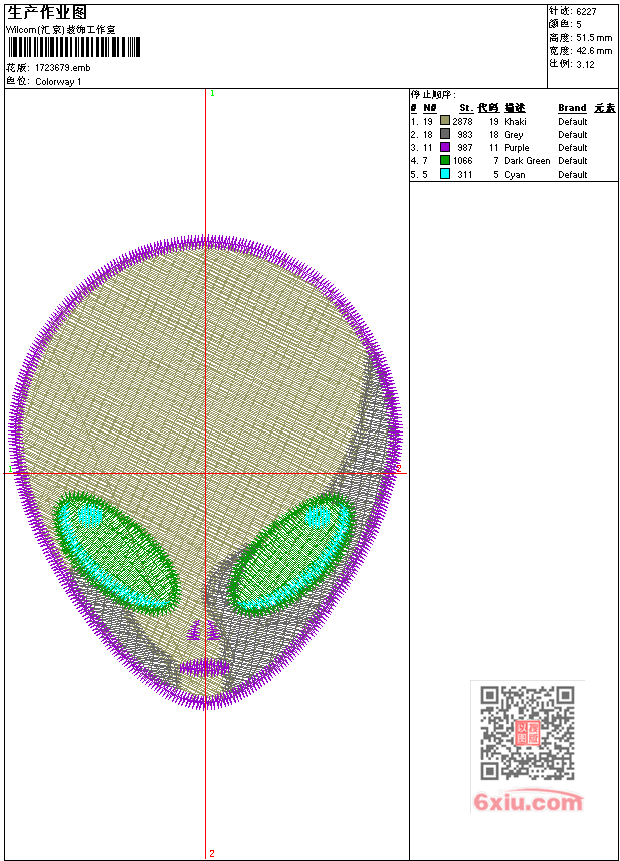Click the red logo inside QR code
Viewport: 620px width, 861px height.
coord(527,733)
